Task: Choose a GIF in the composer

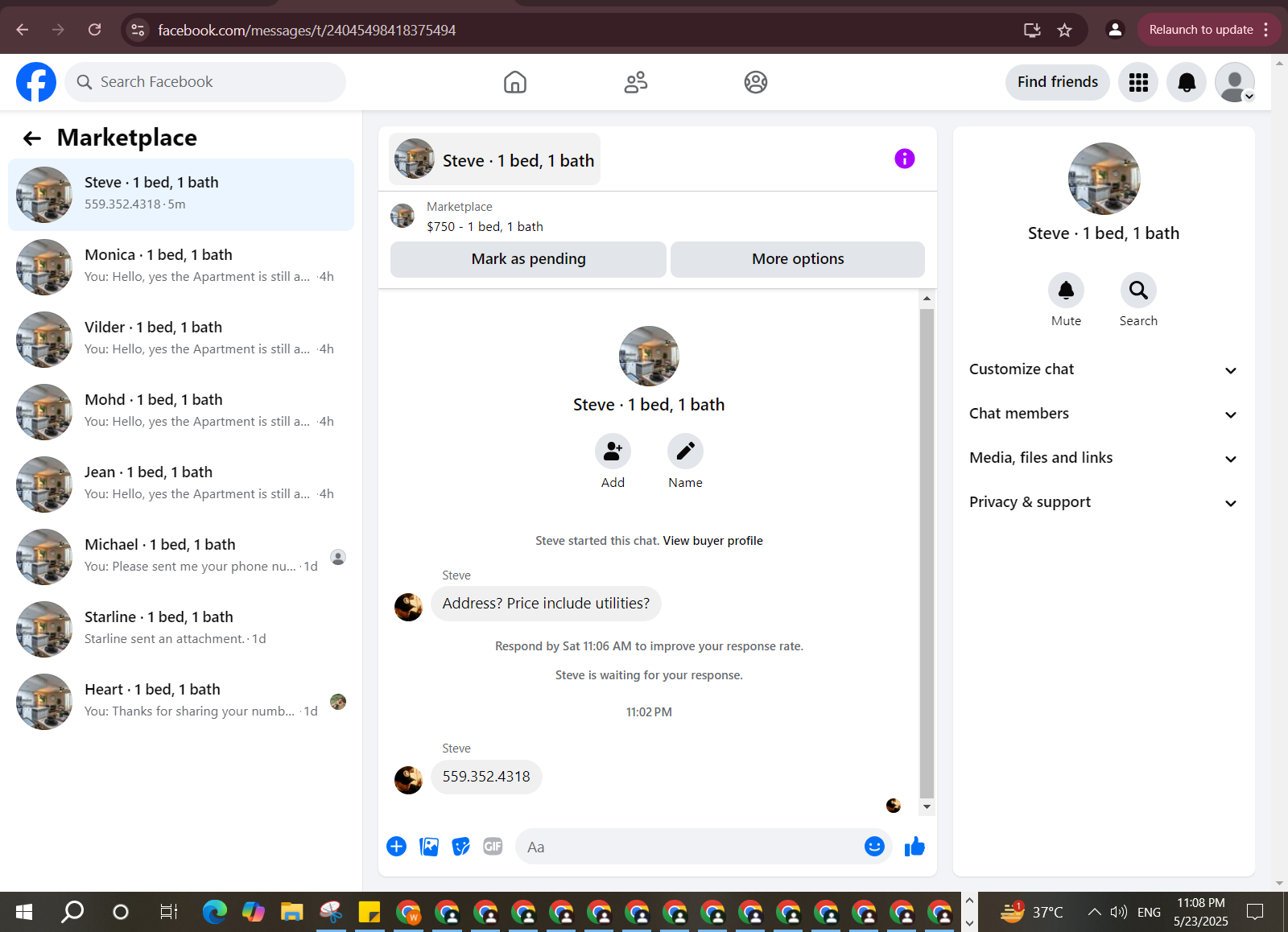Action: click(x=493, y=847)
